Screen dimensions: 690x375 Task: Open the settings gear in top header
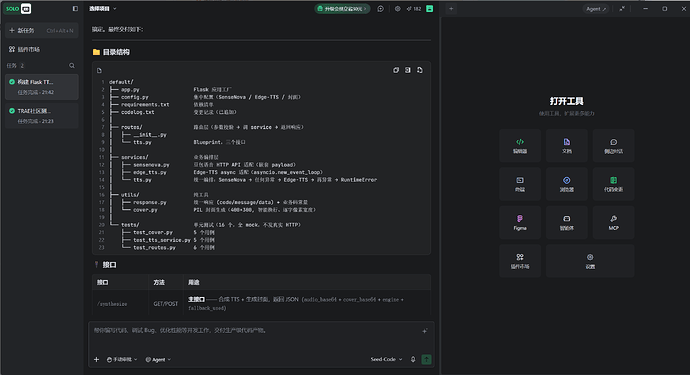tap(397, 9)
